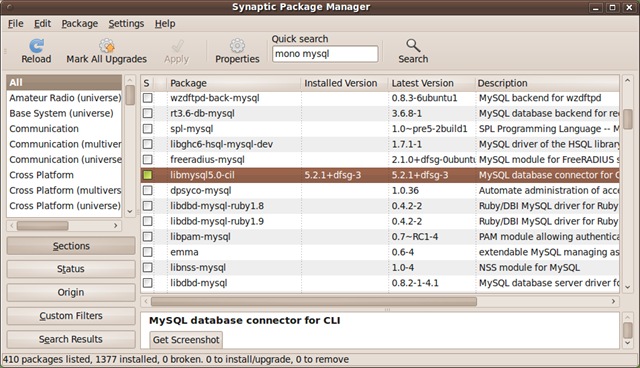Show the Origin filter view

click(x=71, y=292)
